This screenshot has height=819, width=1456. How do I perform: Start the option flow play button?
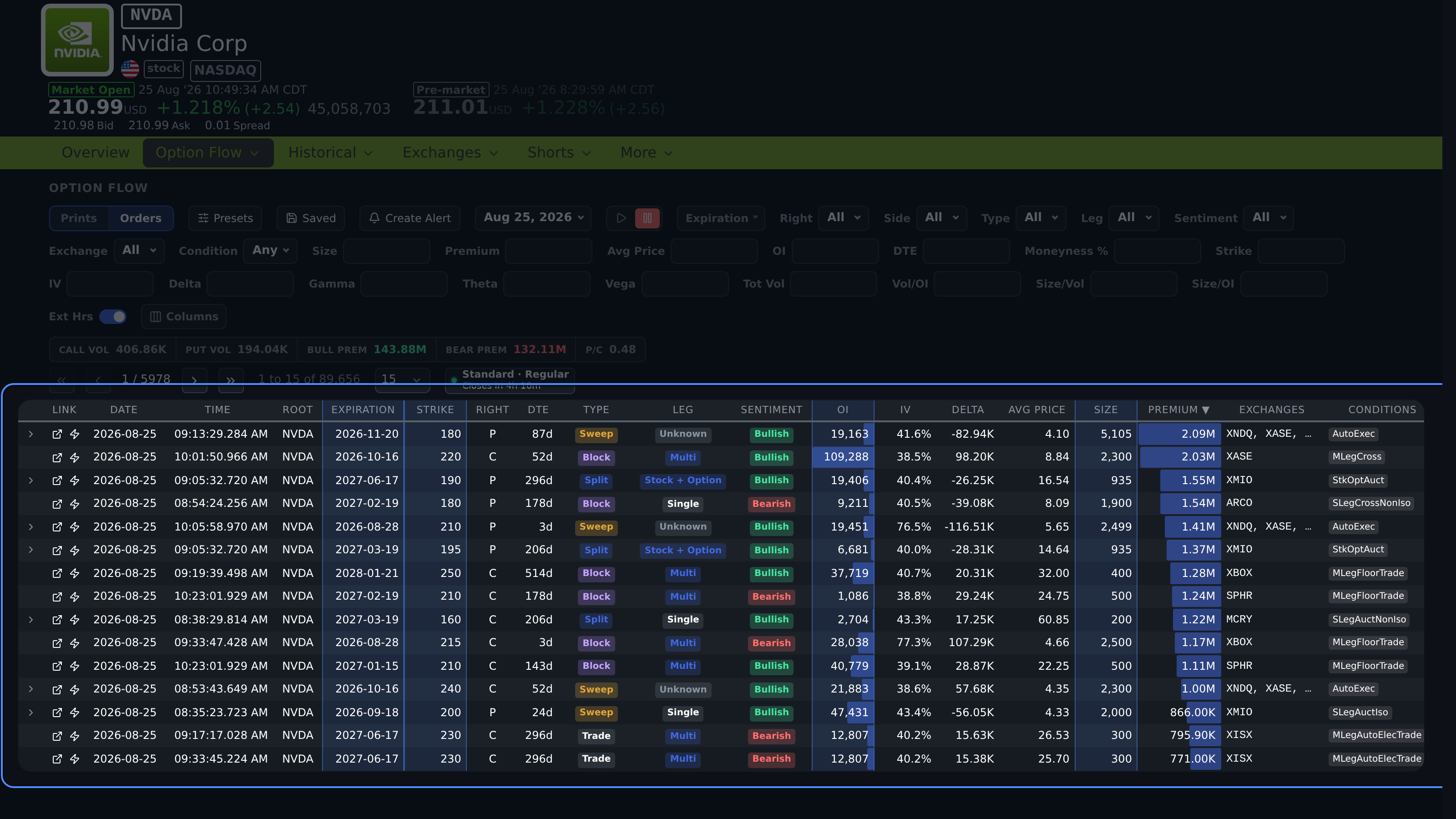coord(621,218)
